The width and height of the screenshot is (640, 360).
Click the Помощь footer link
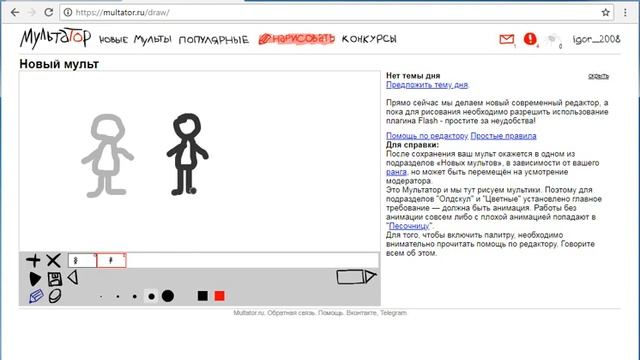tap(330, 313)
